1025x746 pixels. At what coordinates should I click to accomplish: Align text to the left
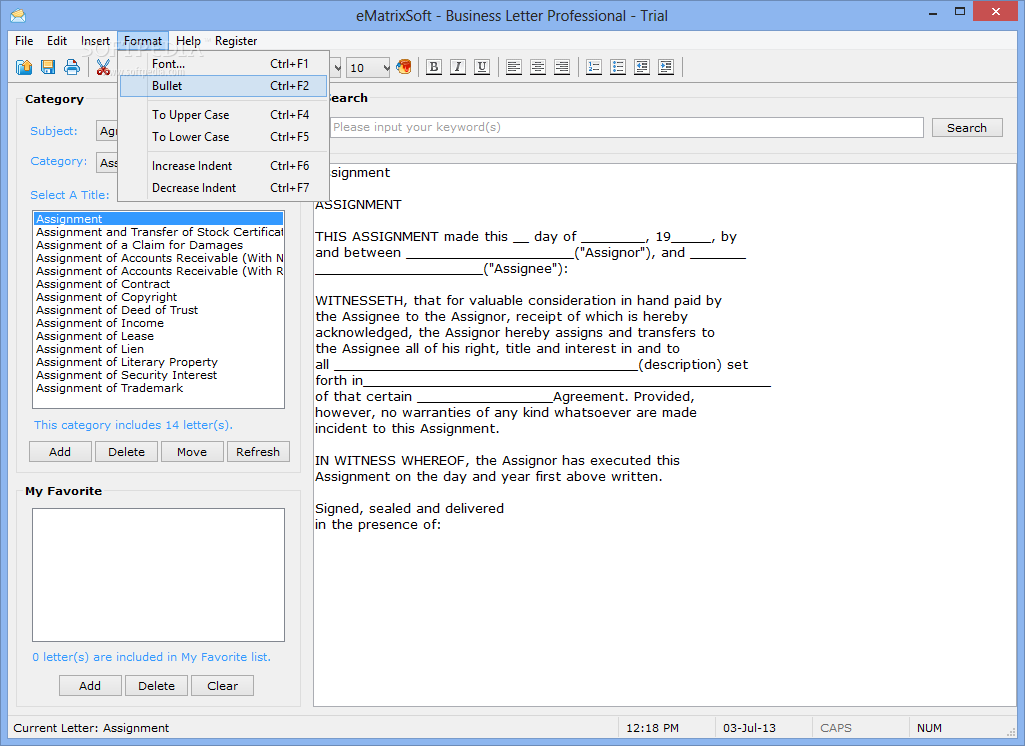pos(514,67)
